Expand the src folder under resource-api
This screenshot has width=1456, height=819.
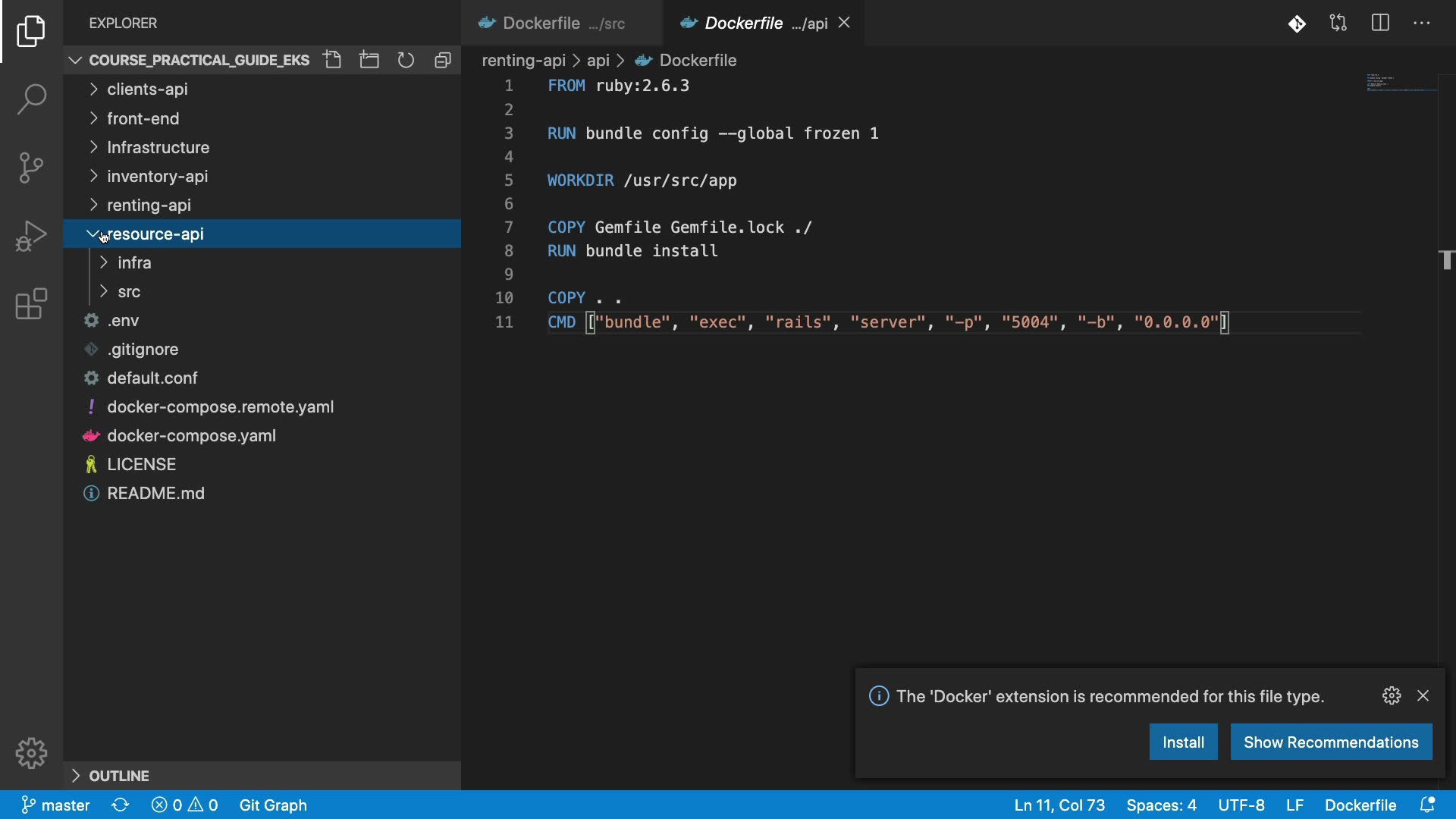[x=129, y=292]
